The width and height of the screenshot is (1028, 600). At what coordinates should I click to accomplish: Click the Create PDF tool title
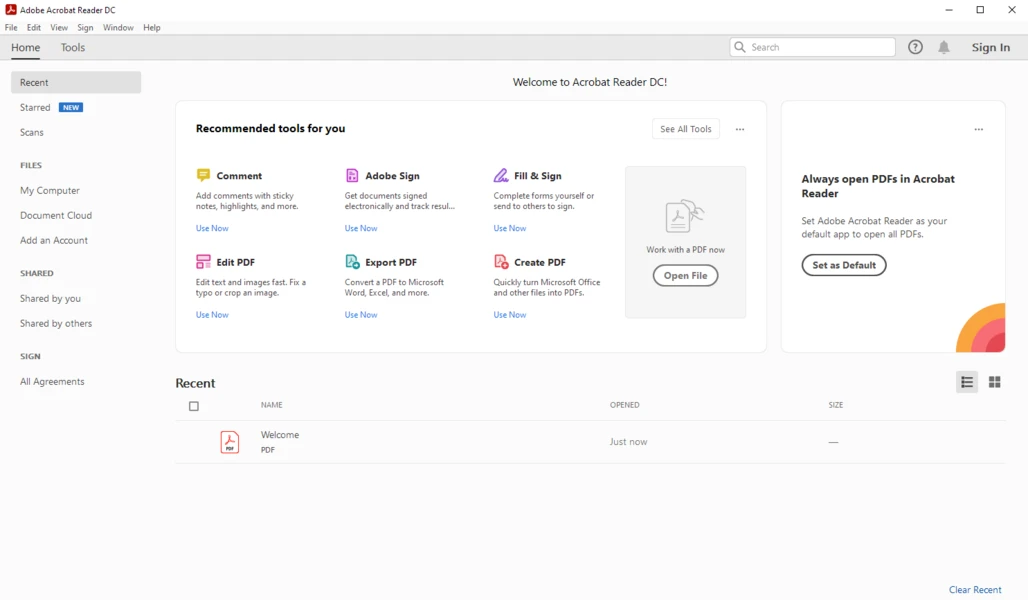pyautogui.click(x=540, y=262)
